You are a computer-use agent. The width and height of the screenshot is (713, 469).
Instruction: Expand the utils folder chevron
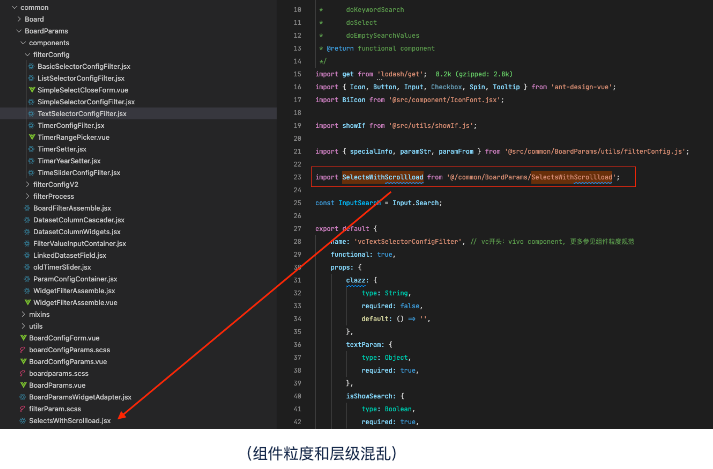(22, 326)
